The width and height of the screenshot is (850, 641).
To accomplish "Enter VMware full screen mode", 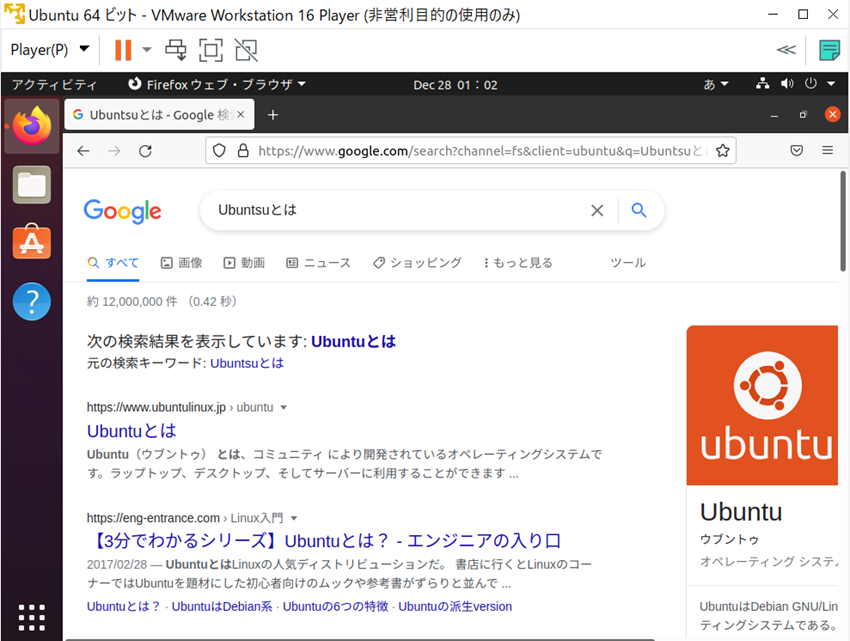I will (210, 50).
